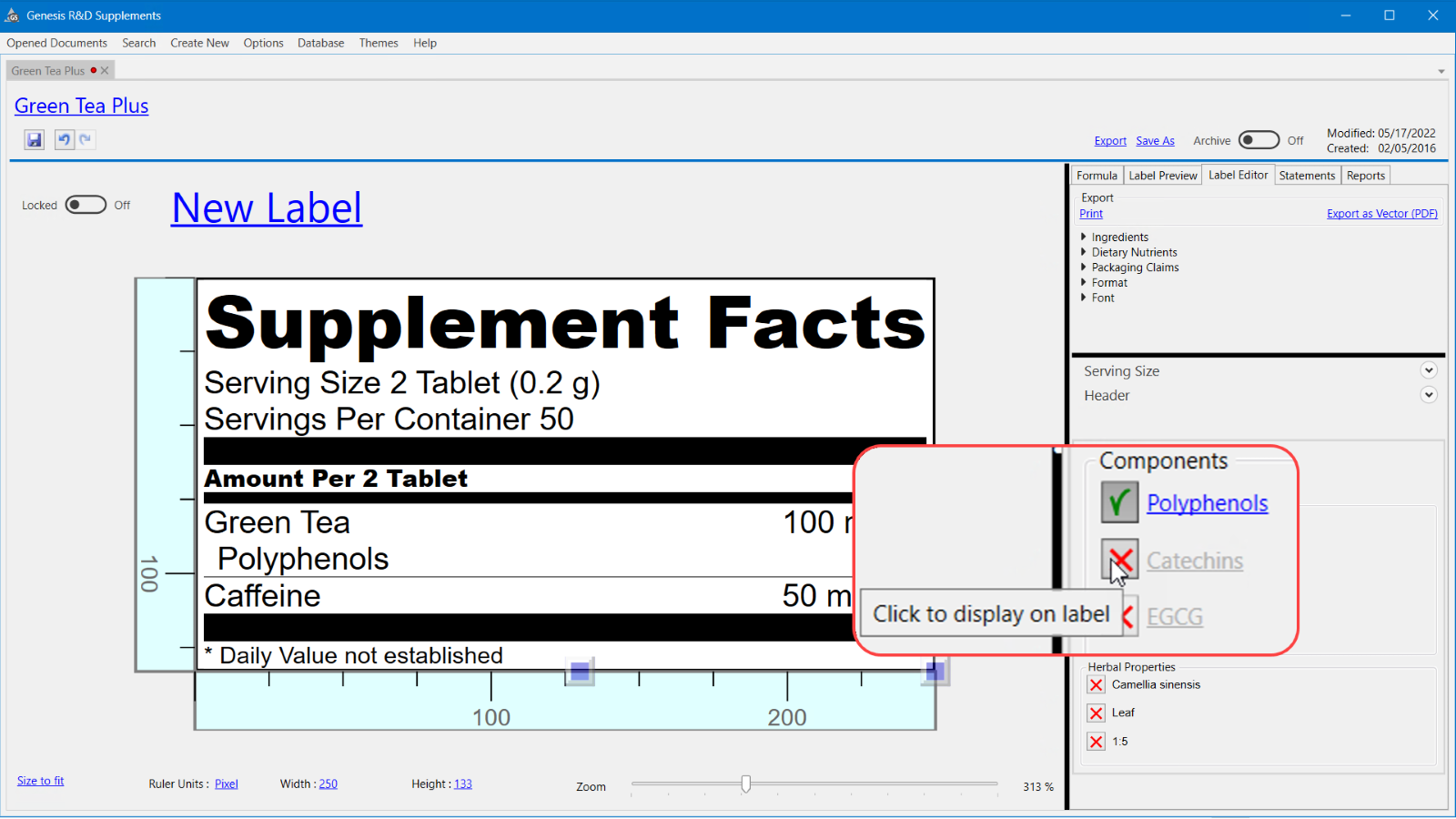Expand the Serving Size chevron
This screenshot has width=1456, height=819.
[x=1429, y=370]
